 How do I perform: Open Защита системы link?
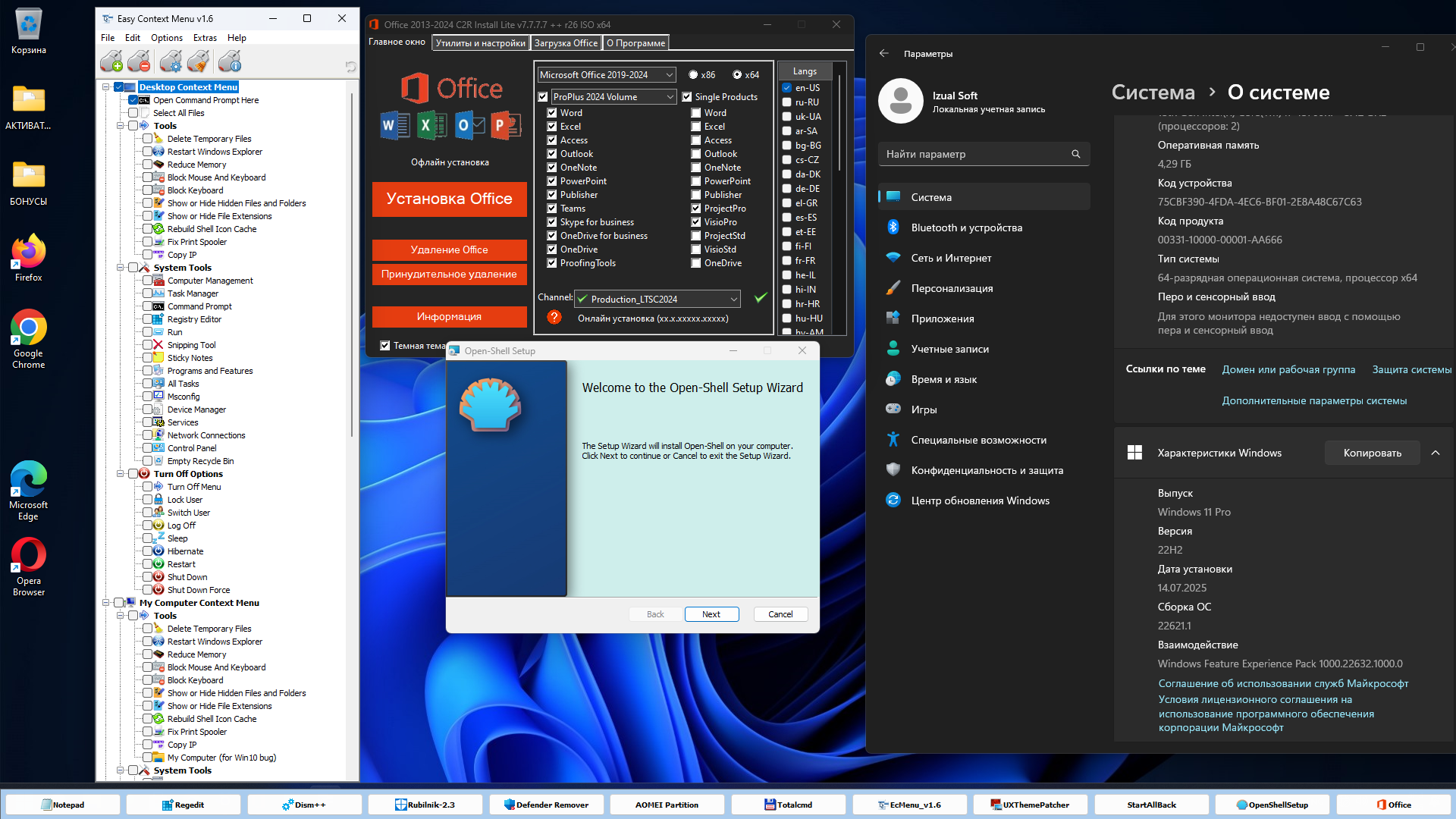point(1412,369)
